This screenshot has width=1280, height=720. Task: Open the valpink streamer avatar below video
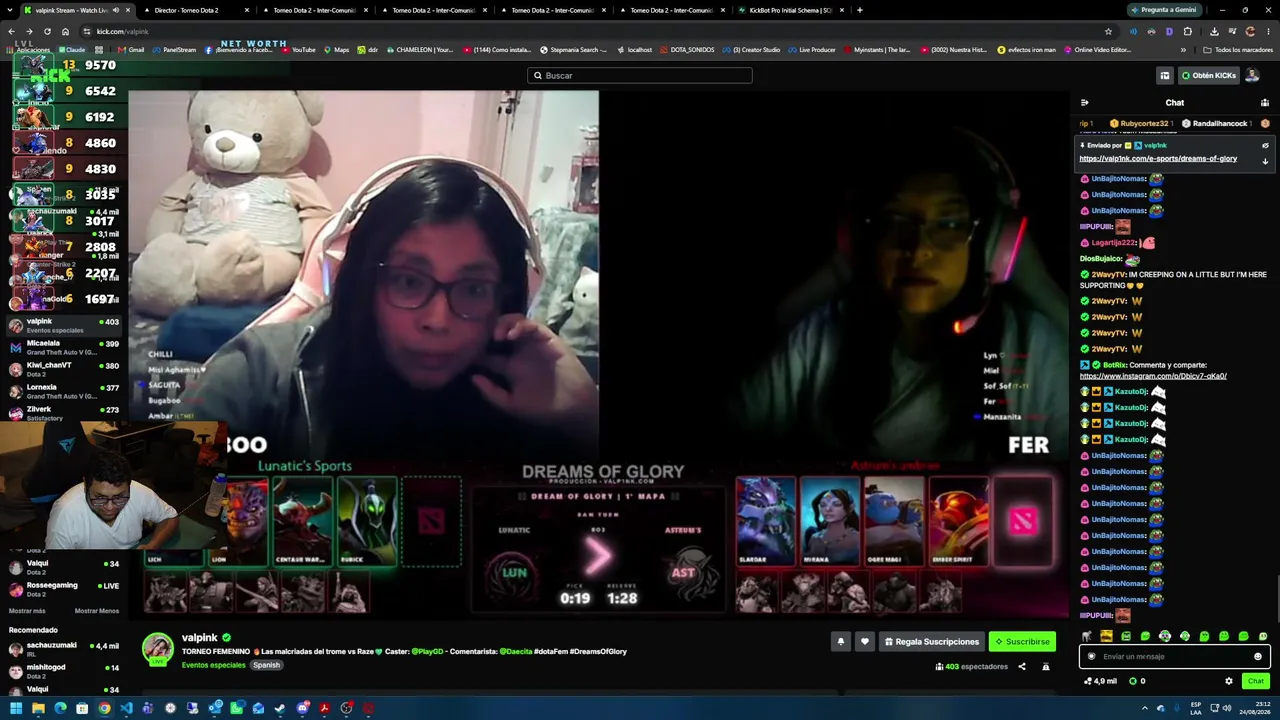[x=157, y=648]
